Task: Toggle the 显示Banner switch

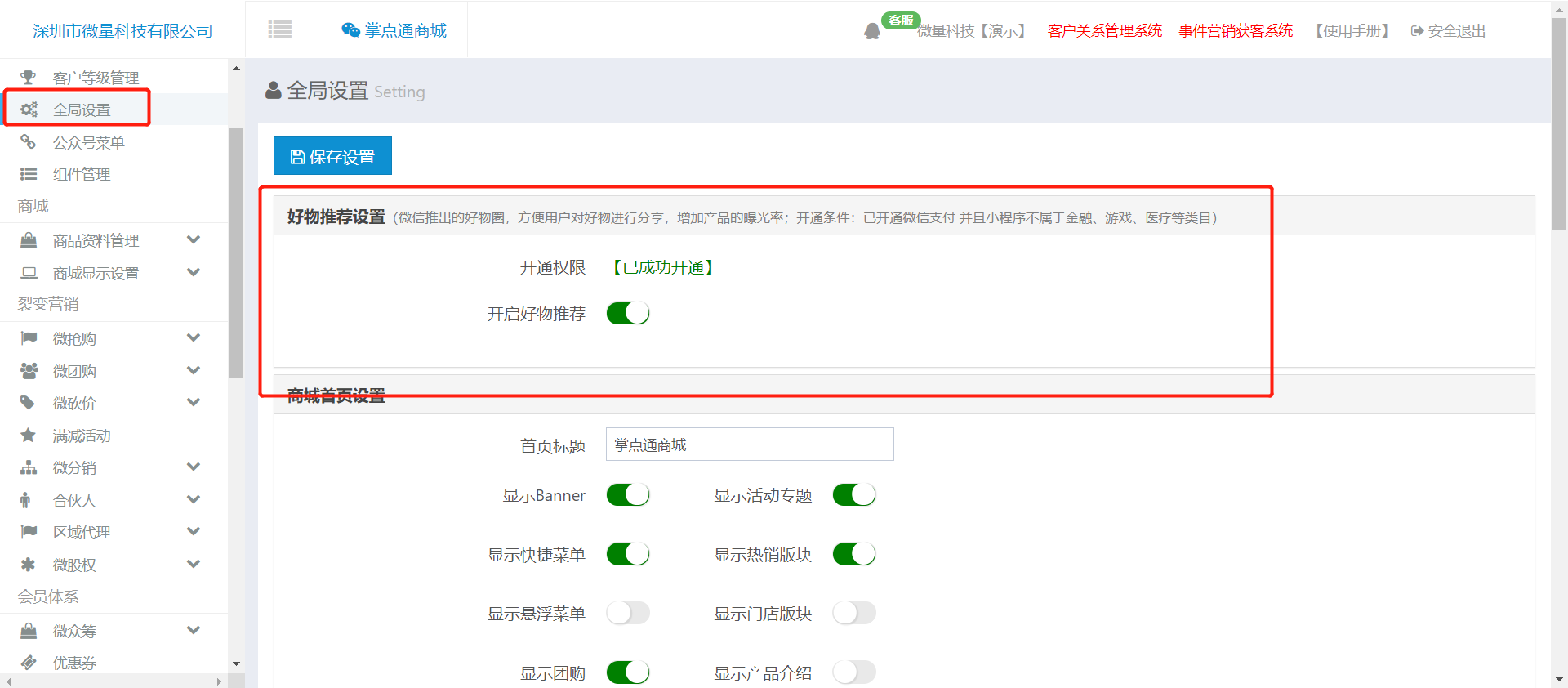Action: point(628,494)
